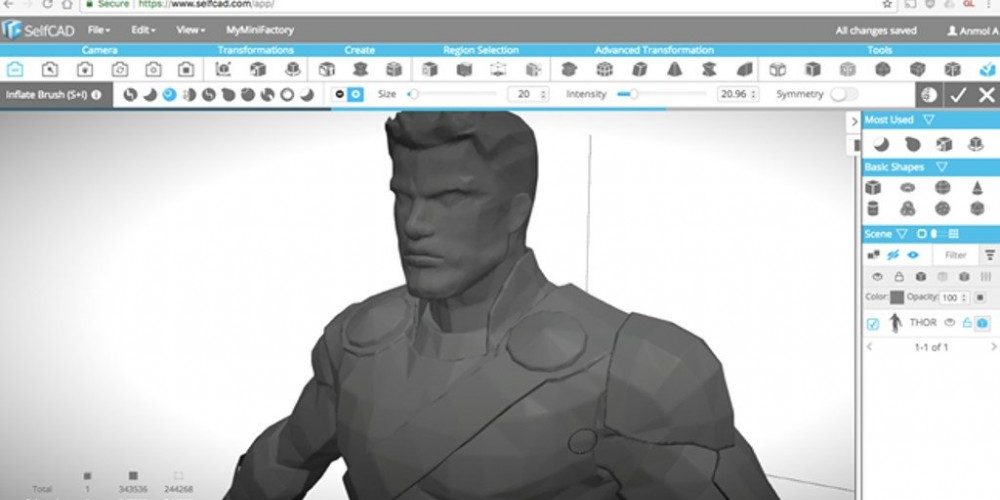Viewport: 1000px width, 500px height.
Task: Click the group objects icon in Scene panel
Action: pos(873,255)
